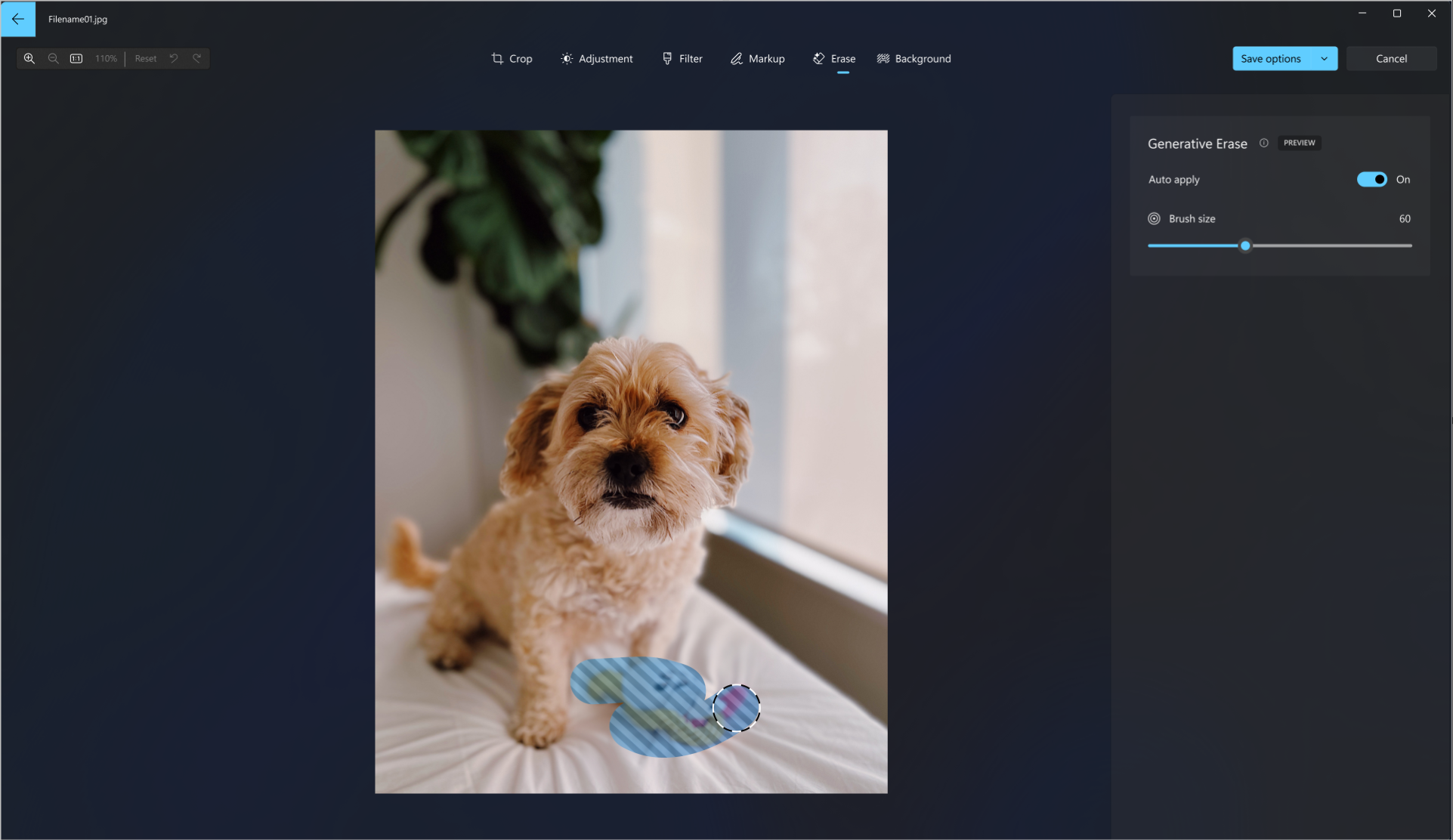
Task: Click the Cancel button
Action: (1391, 58)
